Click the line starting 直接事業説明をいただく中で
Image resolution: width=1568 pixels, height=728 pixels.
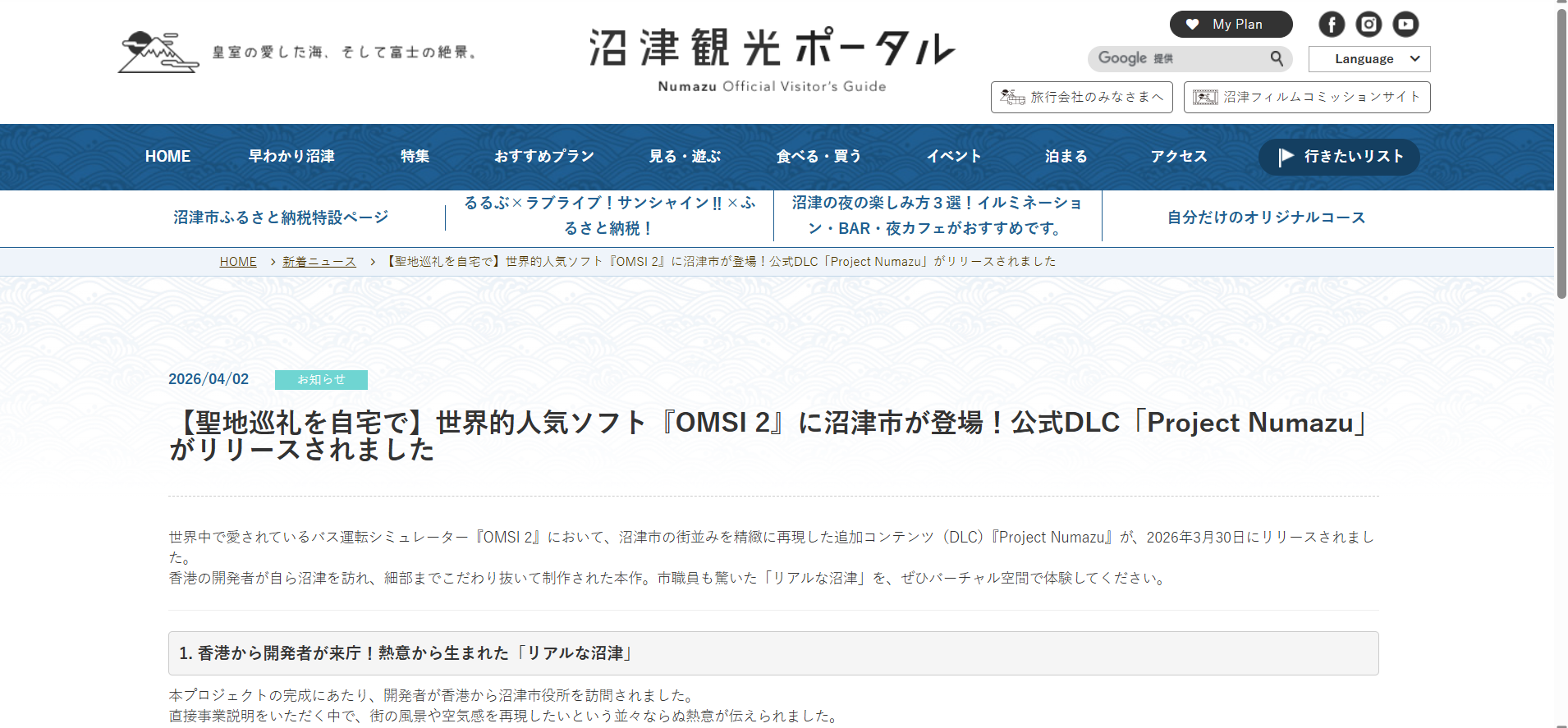505,717
